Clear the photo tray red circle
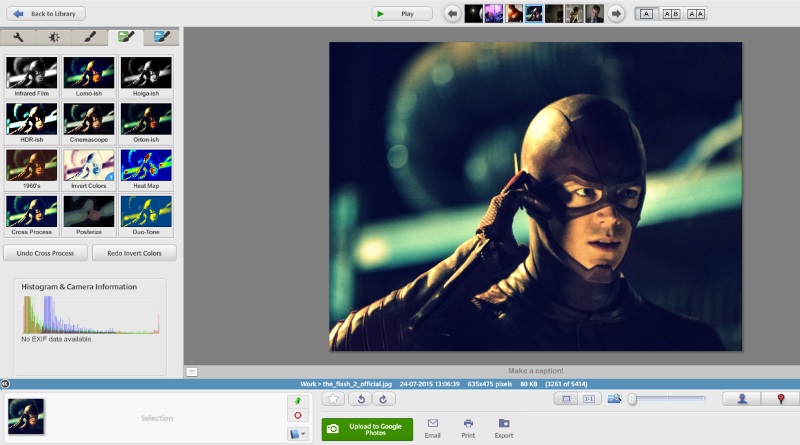This screenshot has width=800, height=445. [297, 415]
